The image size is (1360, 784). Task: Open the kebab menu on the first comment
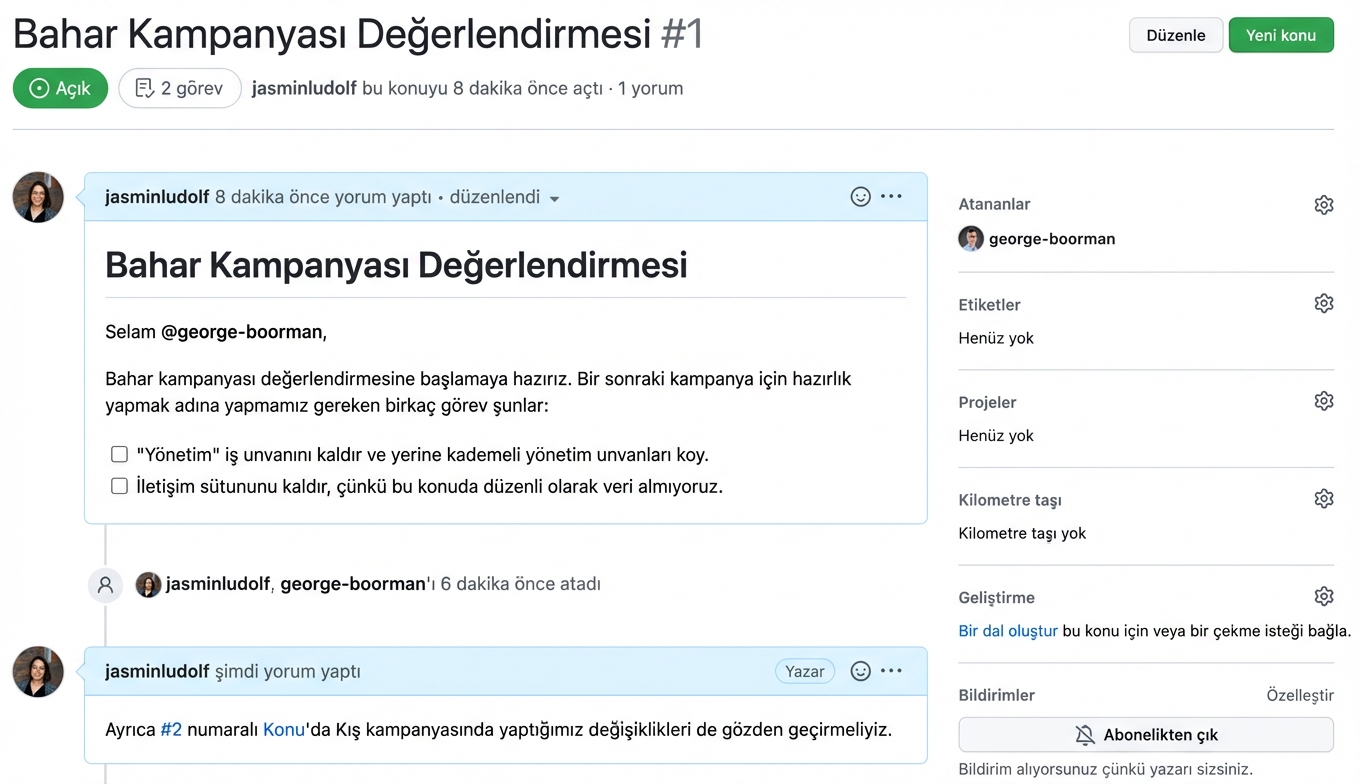click(891, 196)
